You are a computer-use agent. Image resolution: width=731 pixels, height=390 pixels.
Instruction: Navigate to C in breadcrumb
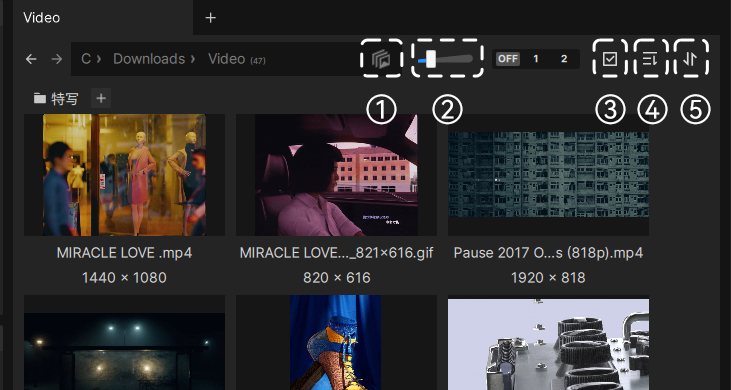pyautogui.click(x=86, y=59)
